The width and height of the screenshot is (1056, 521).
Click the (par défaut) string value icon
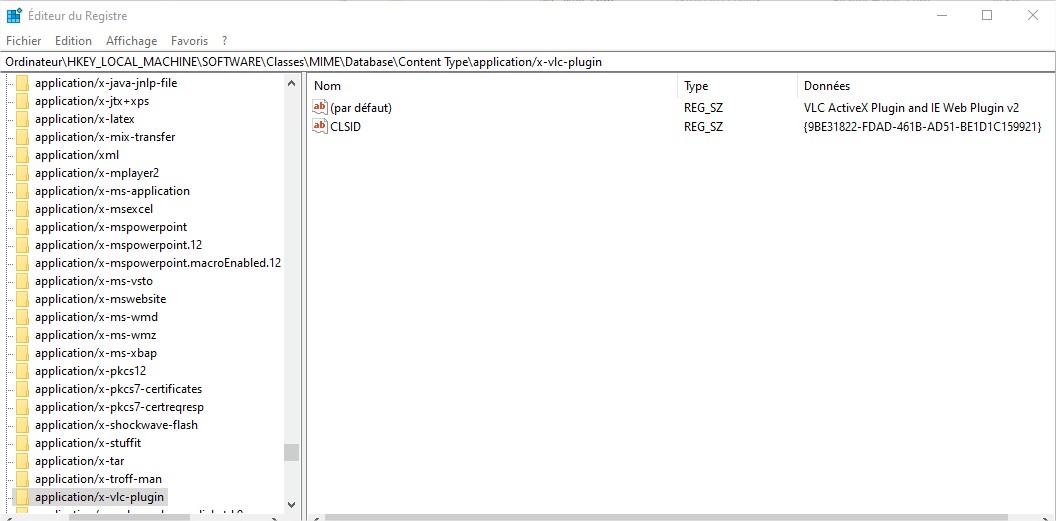(x=320, y=107)
